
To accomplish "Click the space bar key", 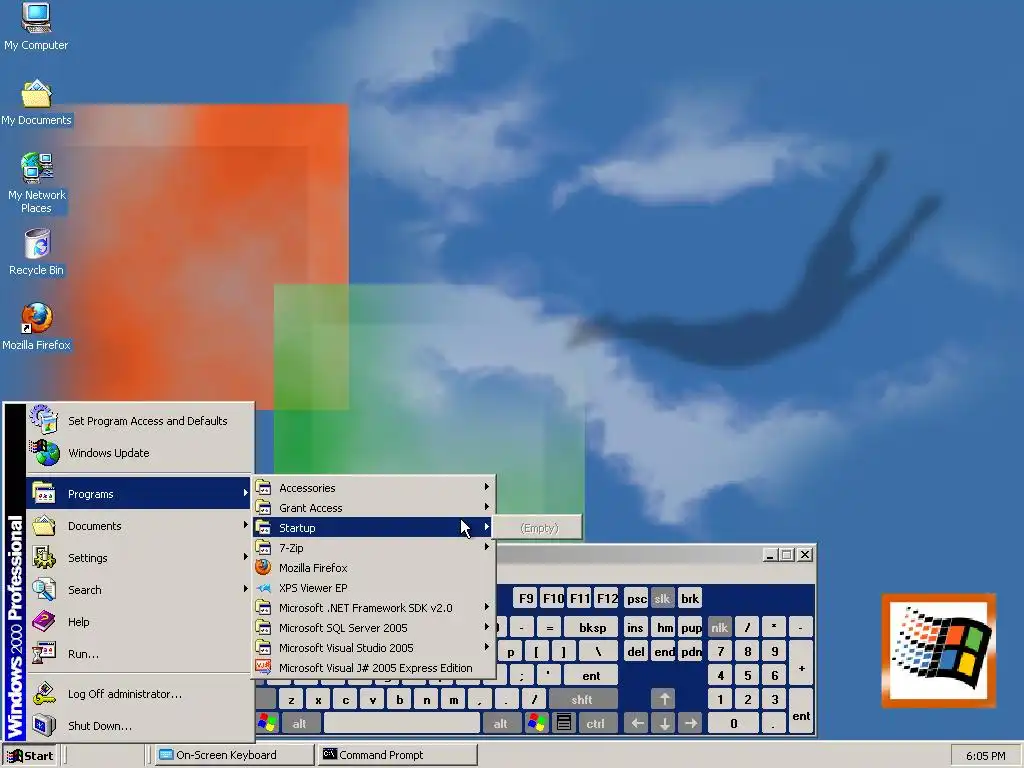I will pos(401,723).
